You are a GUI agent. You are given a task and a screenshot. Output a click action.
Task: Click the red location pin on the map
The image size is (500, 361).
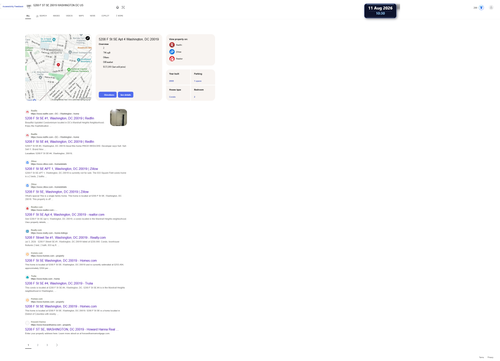58,65
